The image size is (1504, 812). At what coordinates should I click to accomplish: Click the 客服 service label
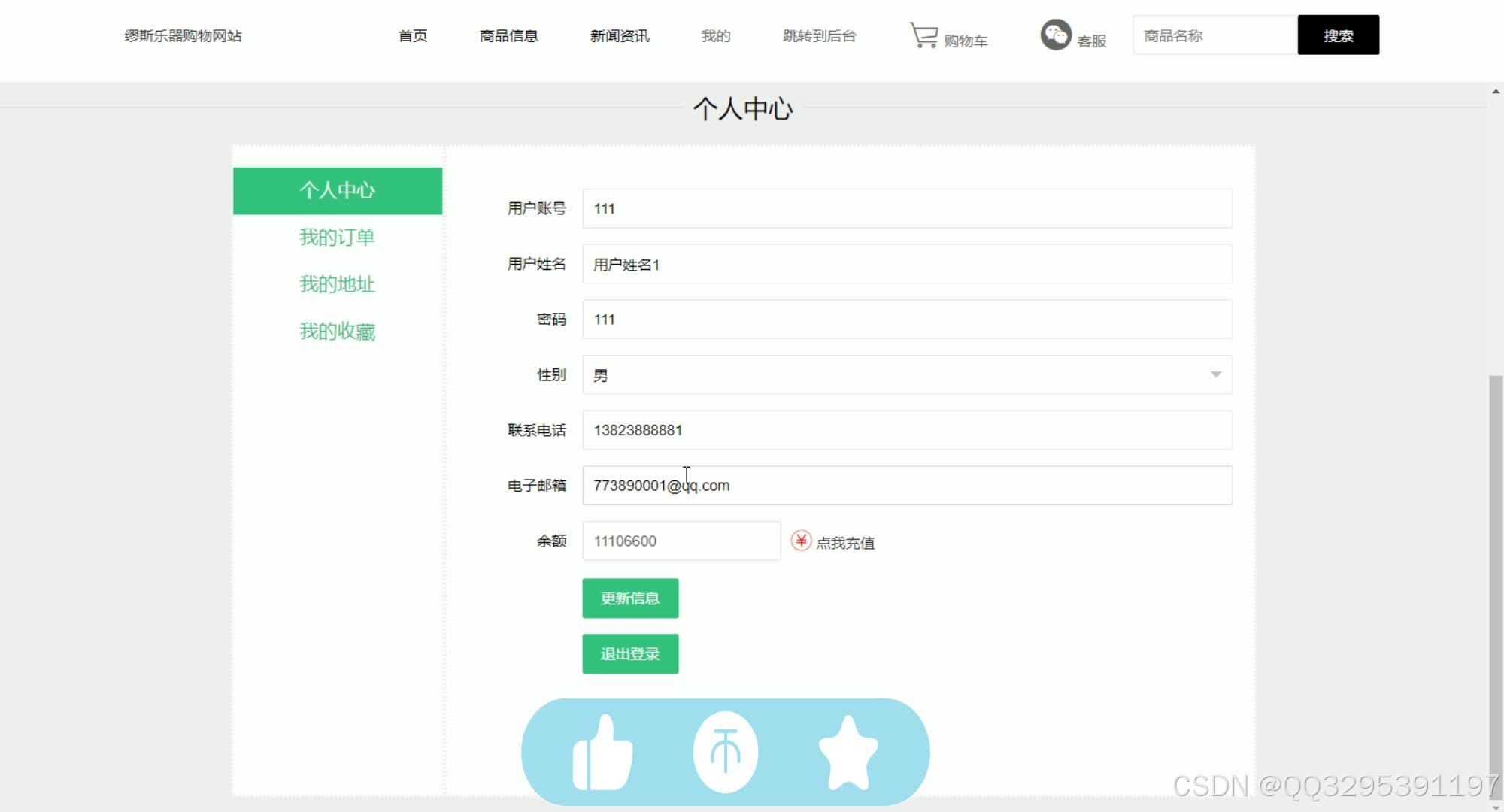1092,41
